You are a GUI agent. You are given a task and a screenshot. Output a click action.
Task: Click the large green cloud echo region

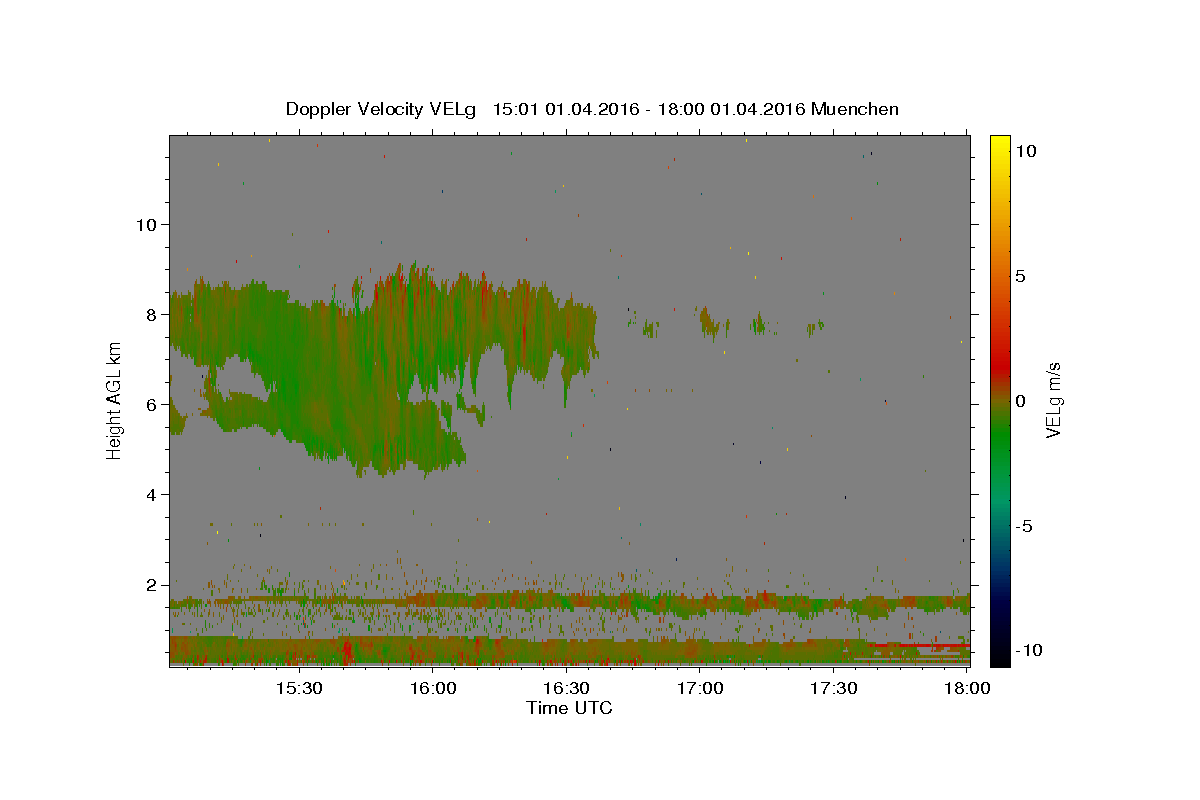coord(380,370)
